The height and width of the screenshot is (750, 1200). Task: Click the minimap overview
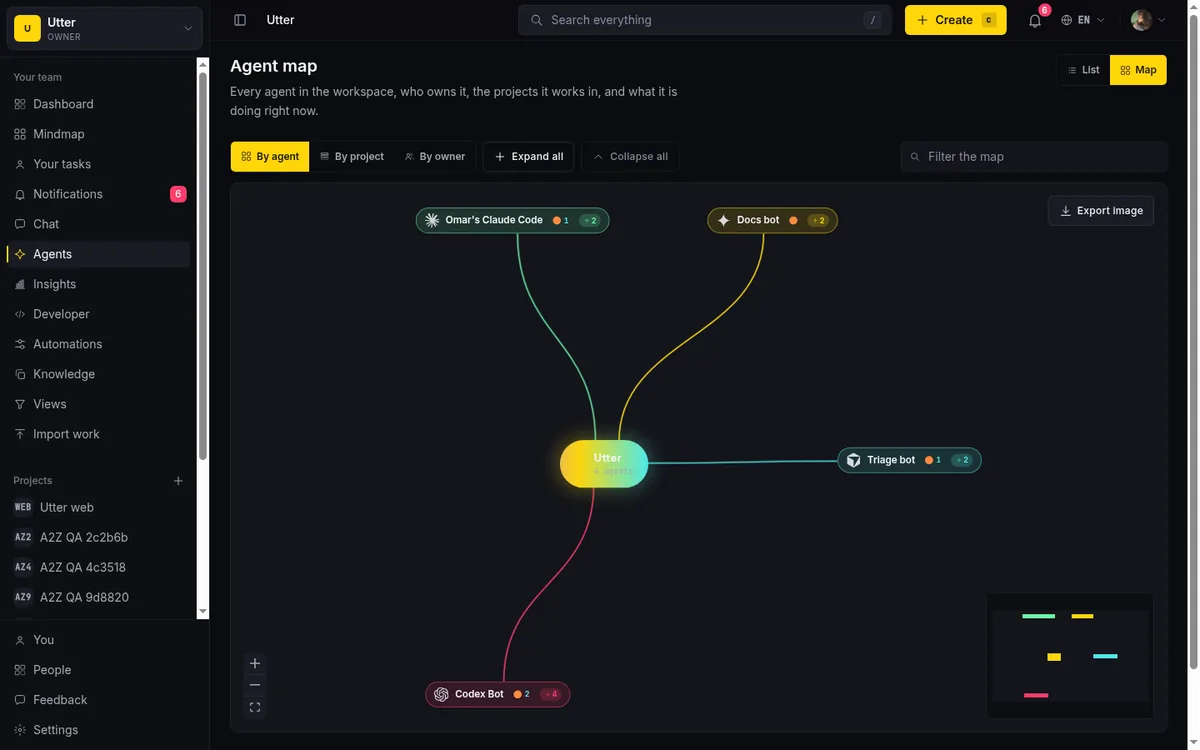pos(1070,656)
